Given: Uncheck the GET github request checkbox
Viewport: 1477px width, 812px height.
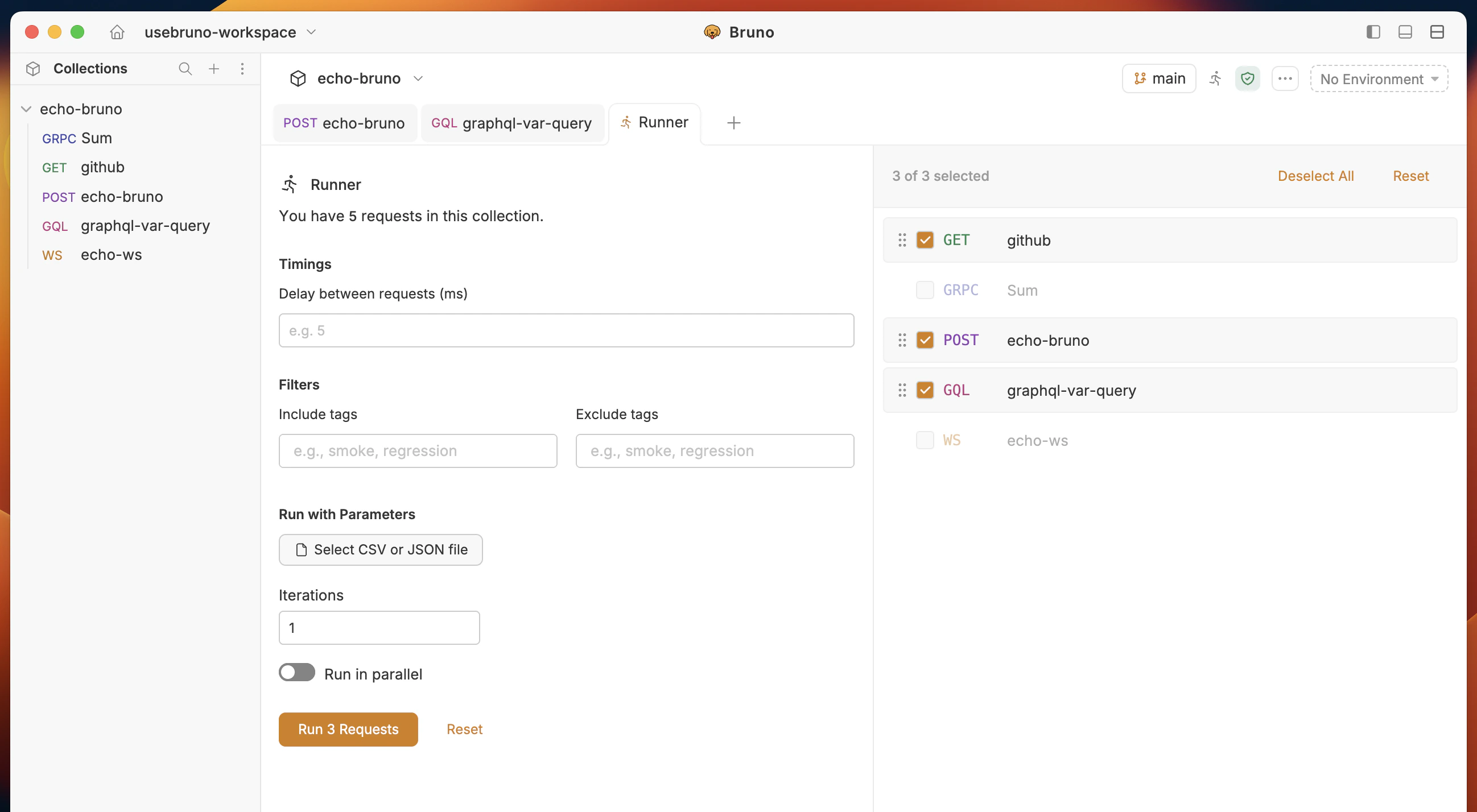Looking at the screenshot, I should [x=925, y=240].
